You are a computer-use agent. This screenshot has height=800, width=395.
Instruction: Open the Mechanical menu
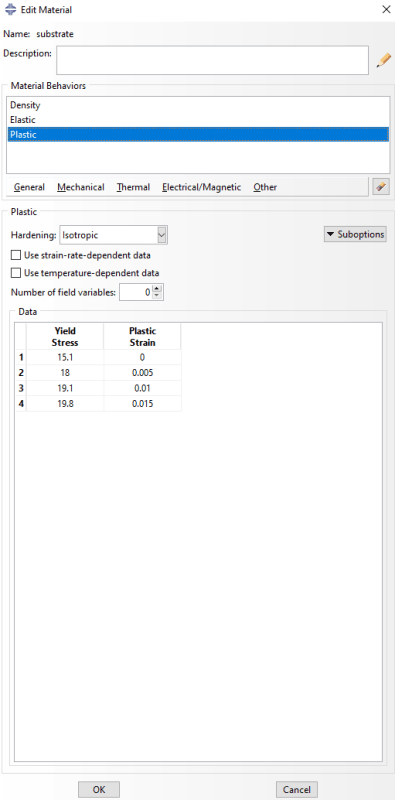[81, 187]
